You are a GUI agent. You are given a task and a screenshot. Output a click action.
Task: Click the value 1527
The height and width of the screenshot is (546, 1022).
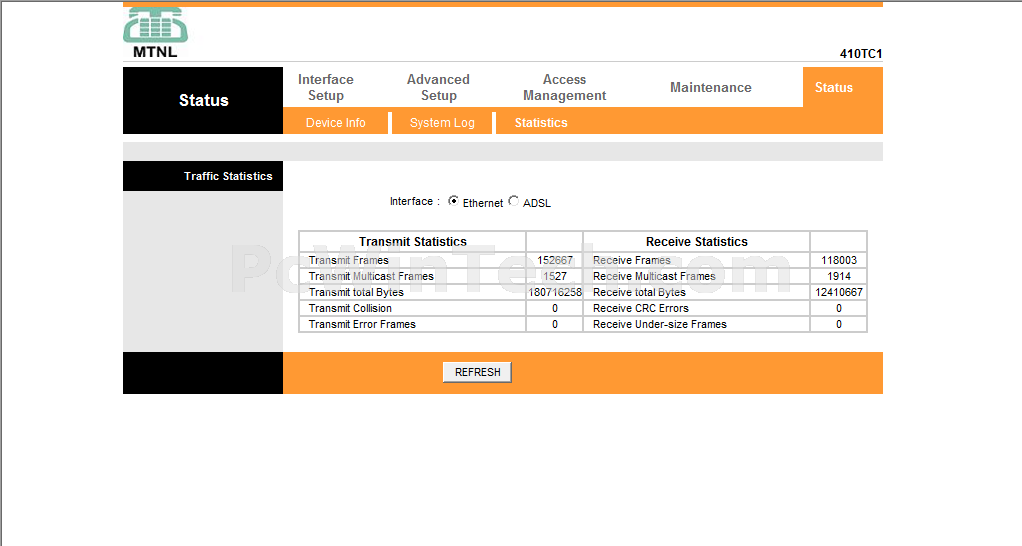pyautogui.click(x=555, y=276)
